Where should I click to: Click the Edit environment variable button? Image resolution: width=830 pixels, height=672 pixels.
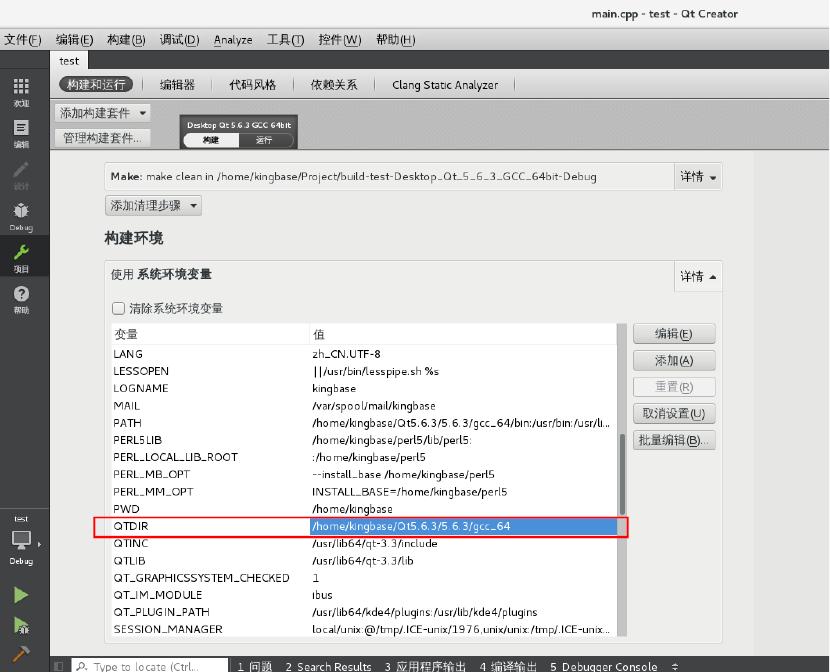pos(674,334)
